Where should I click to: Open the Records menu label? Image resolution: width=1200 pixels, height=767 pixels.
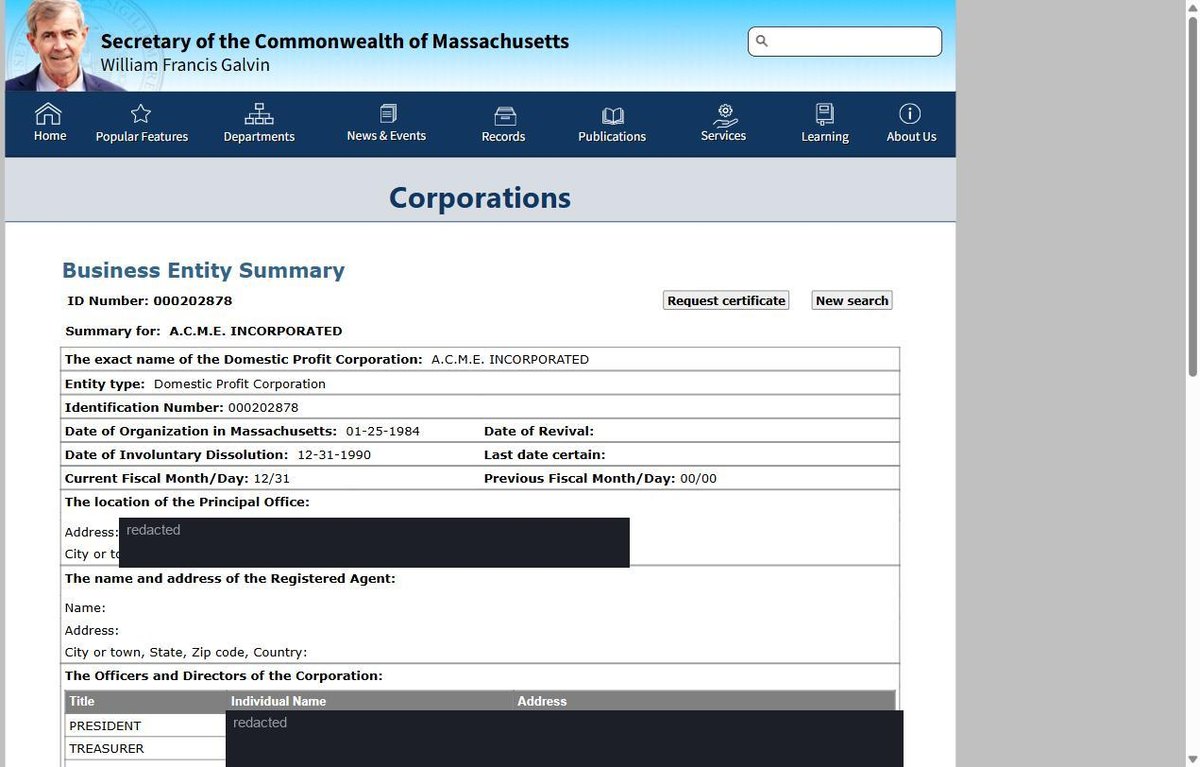pyautogui.click(x=503, y=137)
